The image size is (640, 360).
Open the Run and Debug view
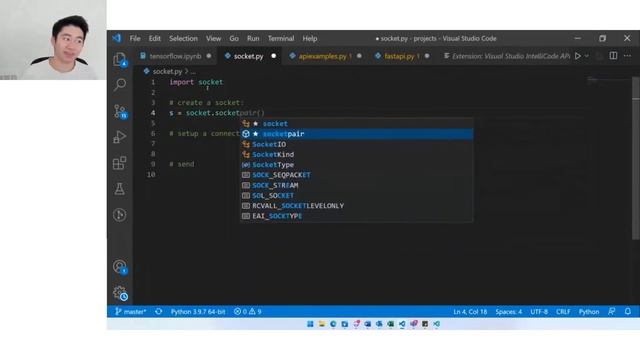(x=120, y=137)
